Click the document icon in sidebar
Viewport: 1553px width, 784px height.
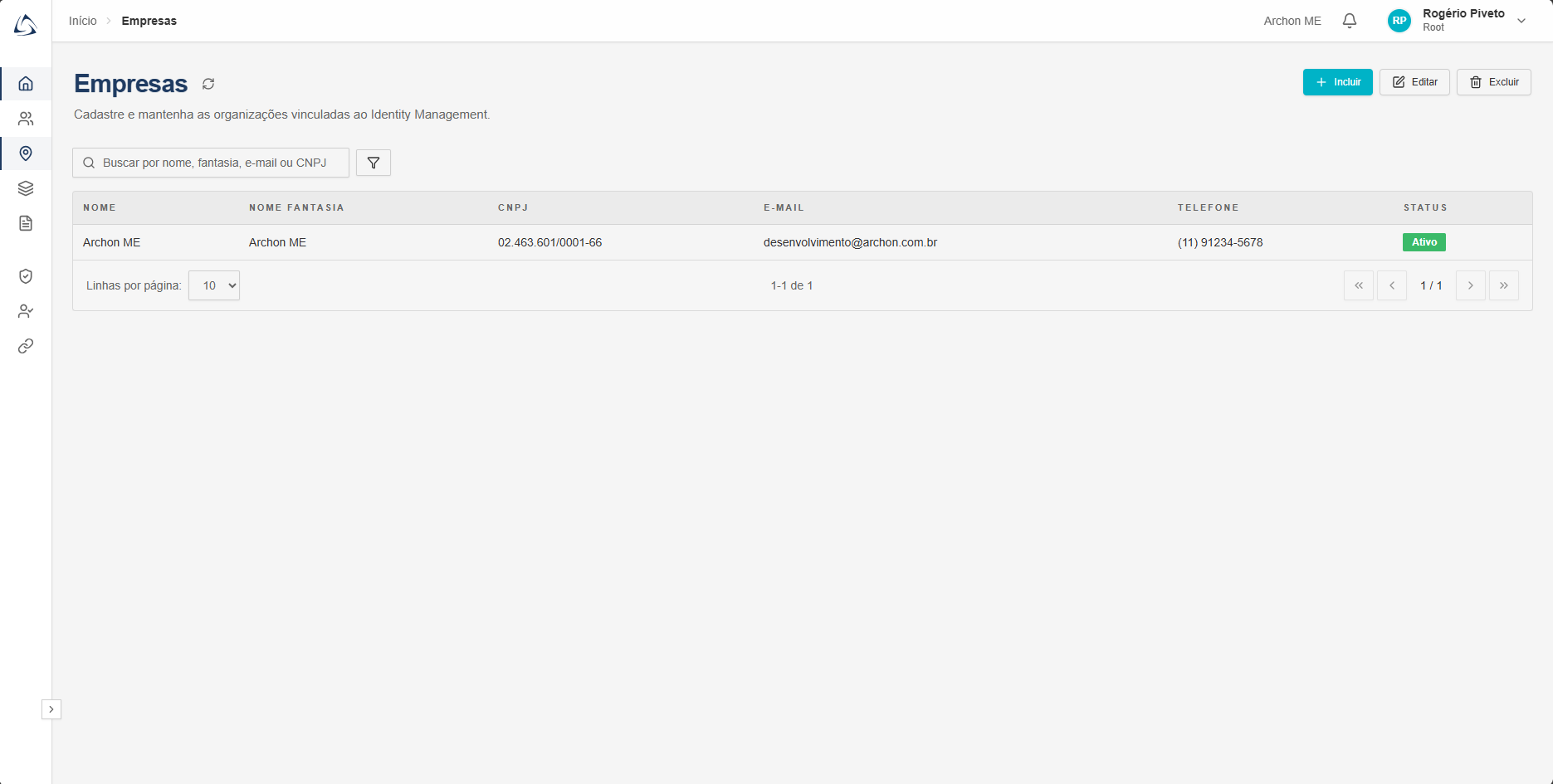coord(26,223)
